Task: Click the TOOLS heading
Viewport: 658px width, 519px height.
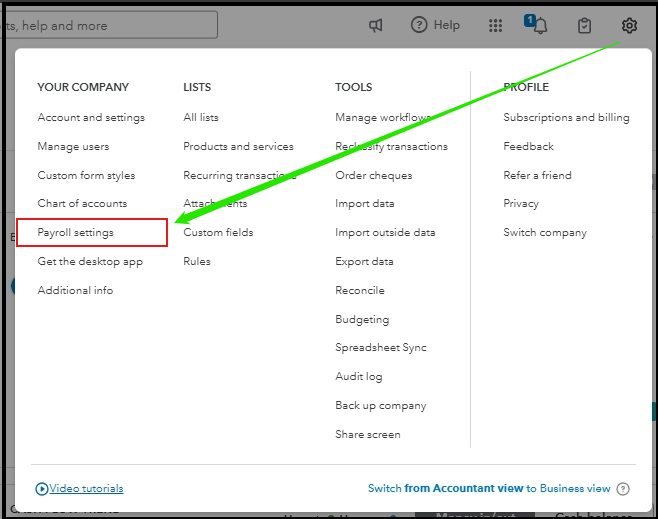Action: [x=354, y=87]
